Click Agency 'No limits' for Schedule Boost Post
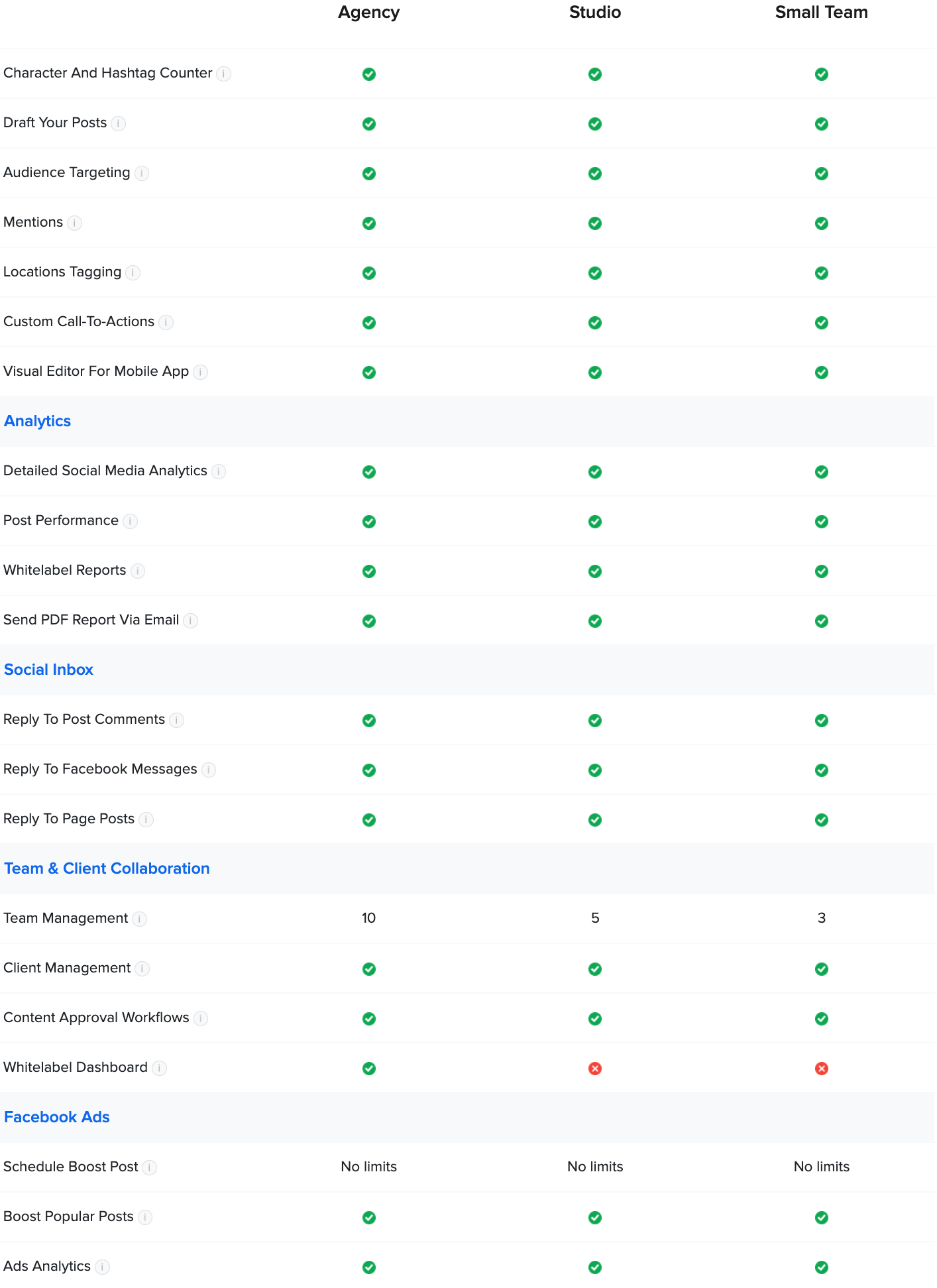This screenshot has width=937, height=1288. coord(369,1167)
